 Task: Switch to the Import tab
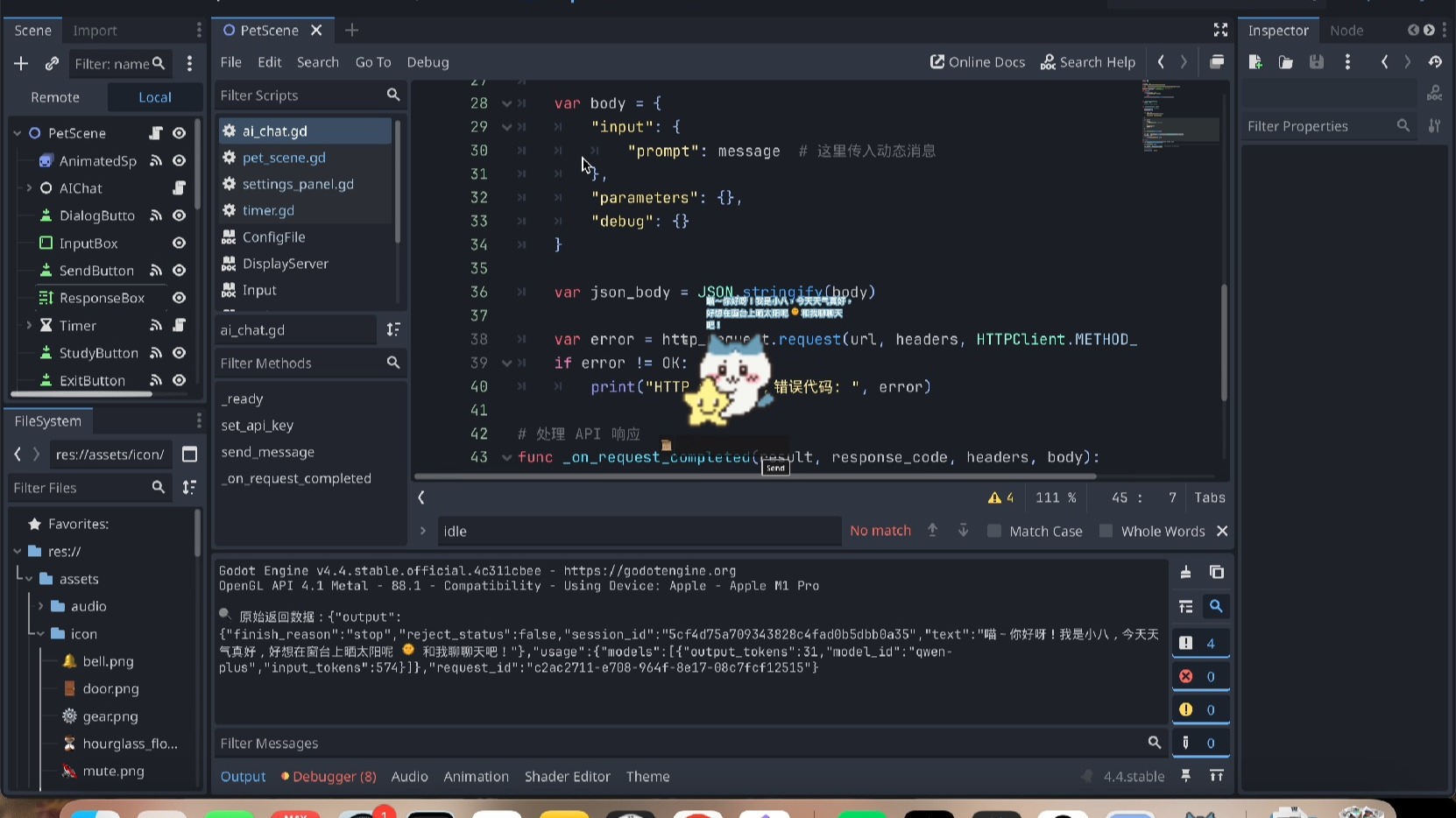click(x=95, y=31)
